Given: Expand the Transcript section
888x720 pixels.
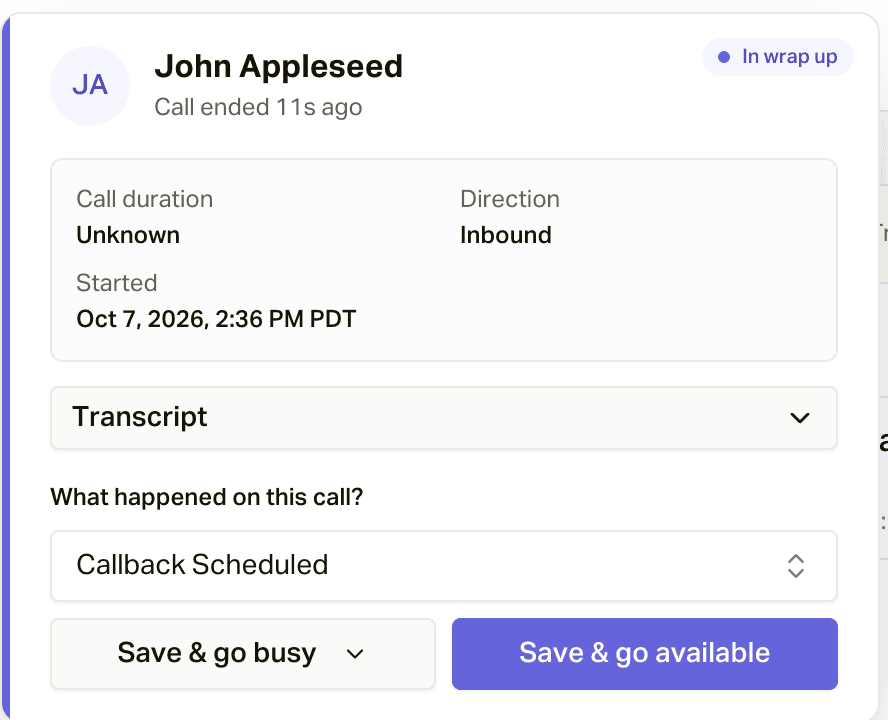Looking at the screenshot, I should click(x=443, y=418).
